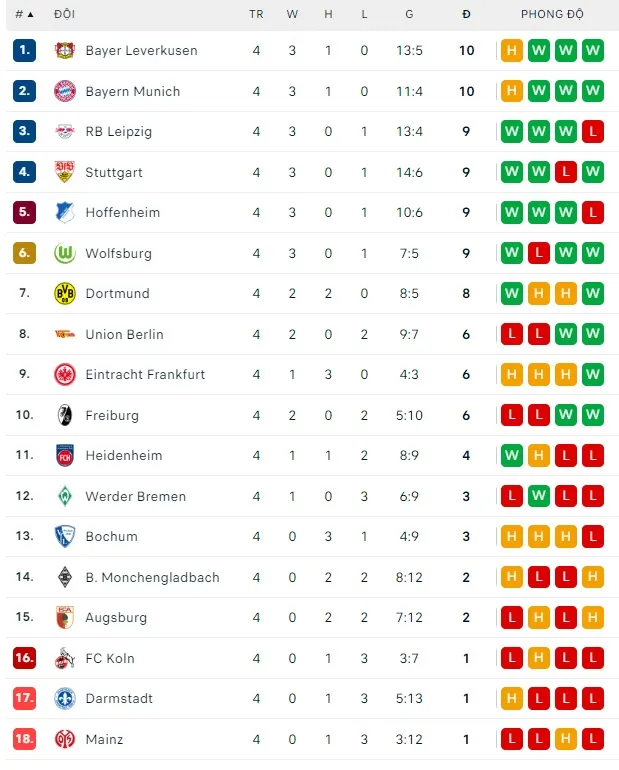Click Bayer Leverkusen's orange H form badge
Screen dimensions: 619x770
pos(512,51)
